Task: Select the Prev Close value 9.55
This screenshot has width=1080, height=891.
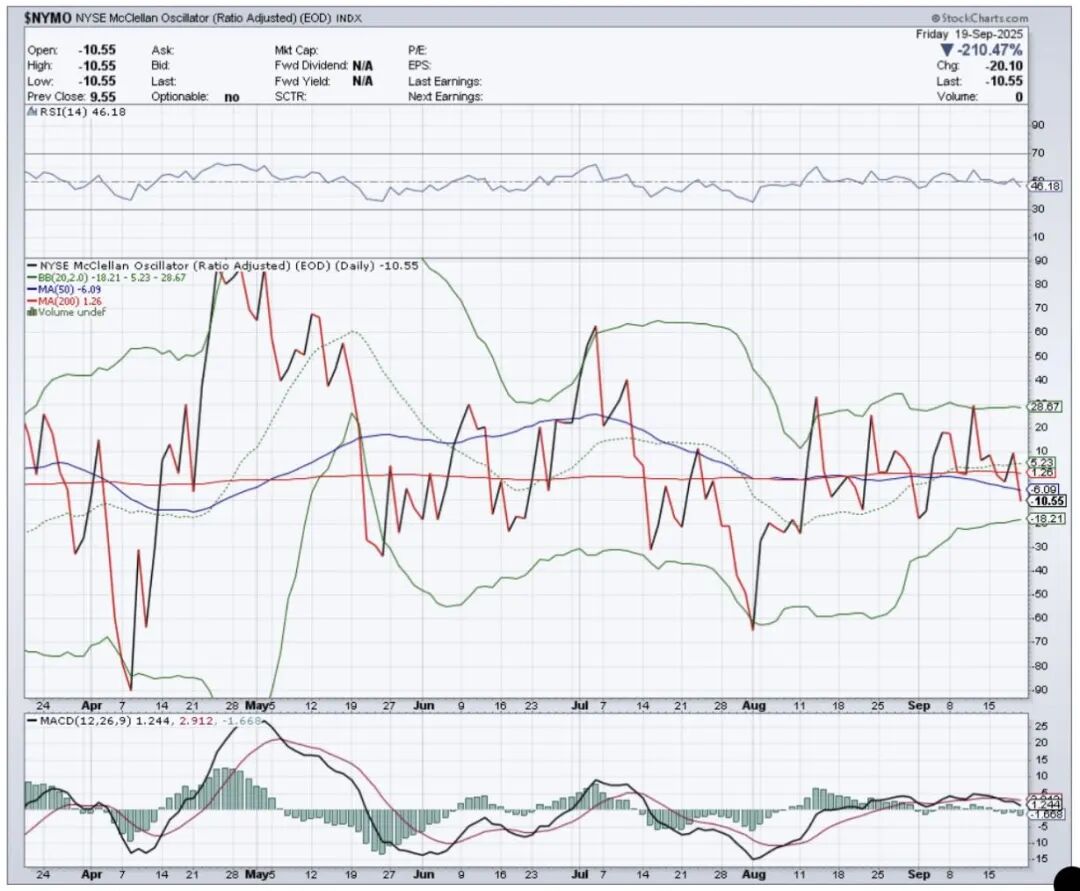Action: click(103, 97)
